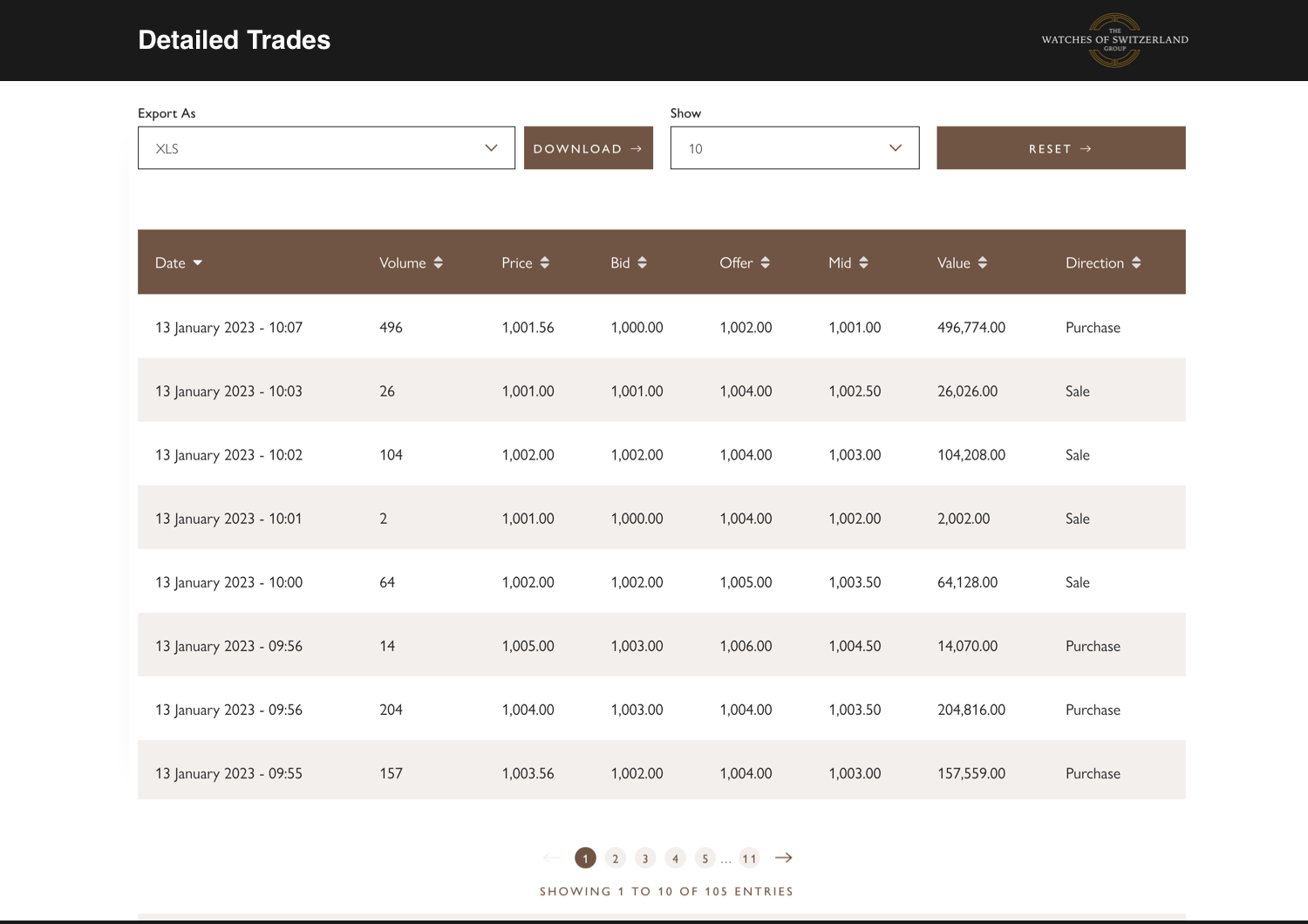1308x924 pixels.
Task: Sort the table by Volume
Action: click(x=439, y=262)
